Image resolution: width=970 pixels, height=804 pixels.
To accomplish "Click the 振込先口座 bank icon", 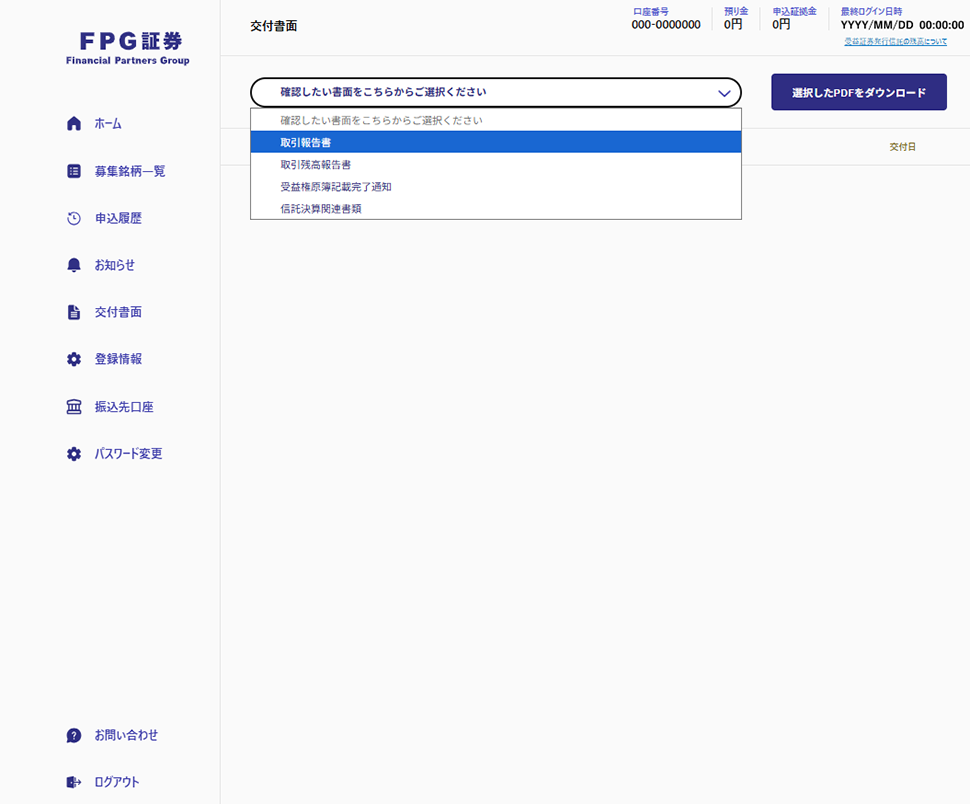I will 73,406.
